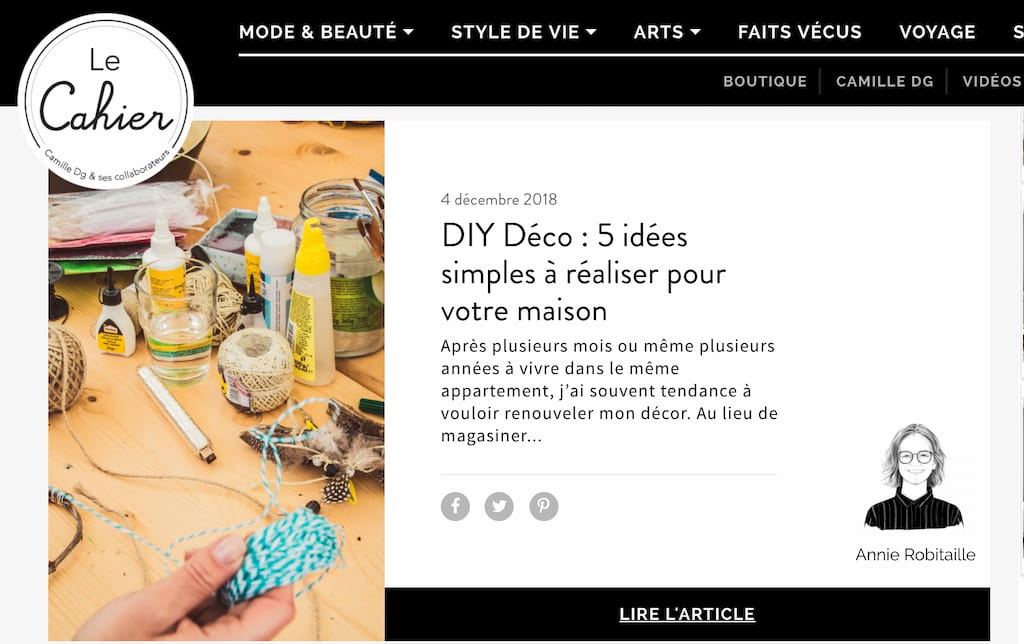Go to the Voyage section
Image resolution: width=1024 pixels, height=644 pixels.
pyautogui.click(x=937, y=32)
